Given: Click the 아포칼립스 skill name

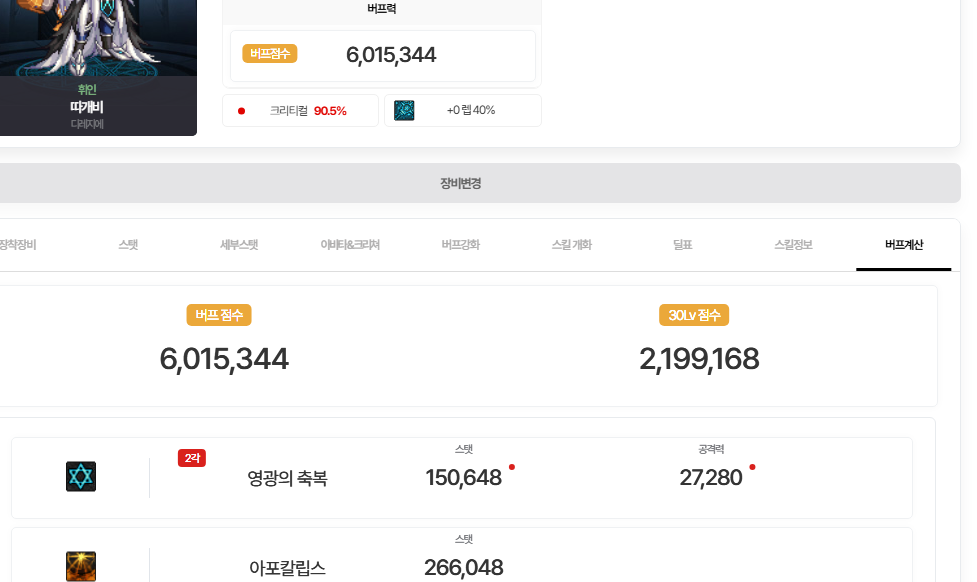Looking at the screenshot, I should (287, 568).
